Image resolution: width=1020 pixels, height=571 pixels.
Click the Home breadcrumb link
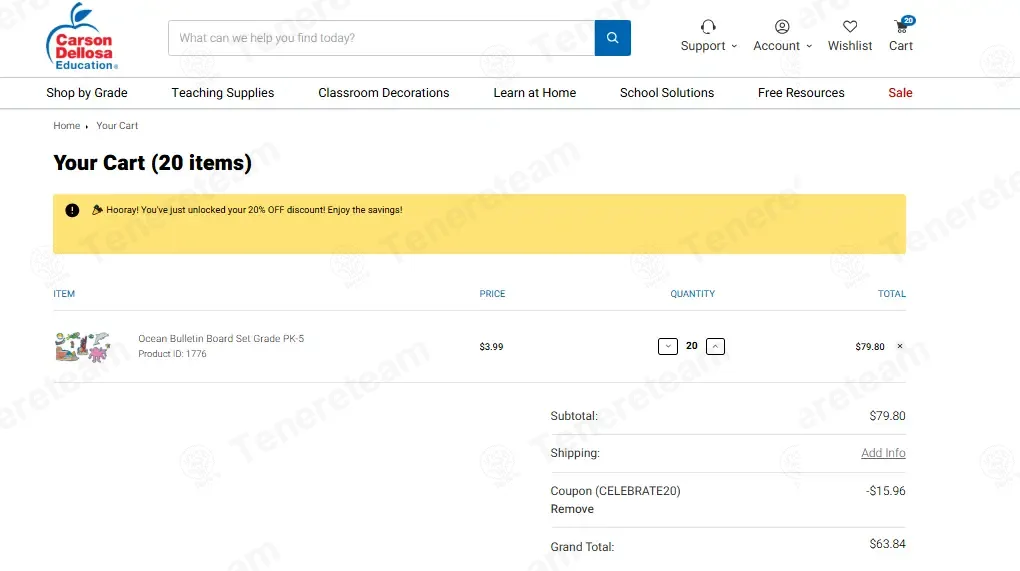66,126
